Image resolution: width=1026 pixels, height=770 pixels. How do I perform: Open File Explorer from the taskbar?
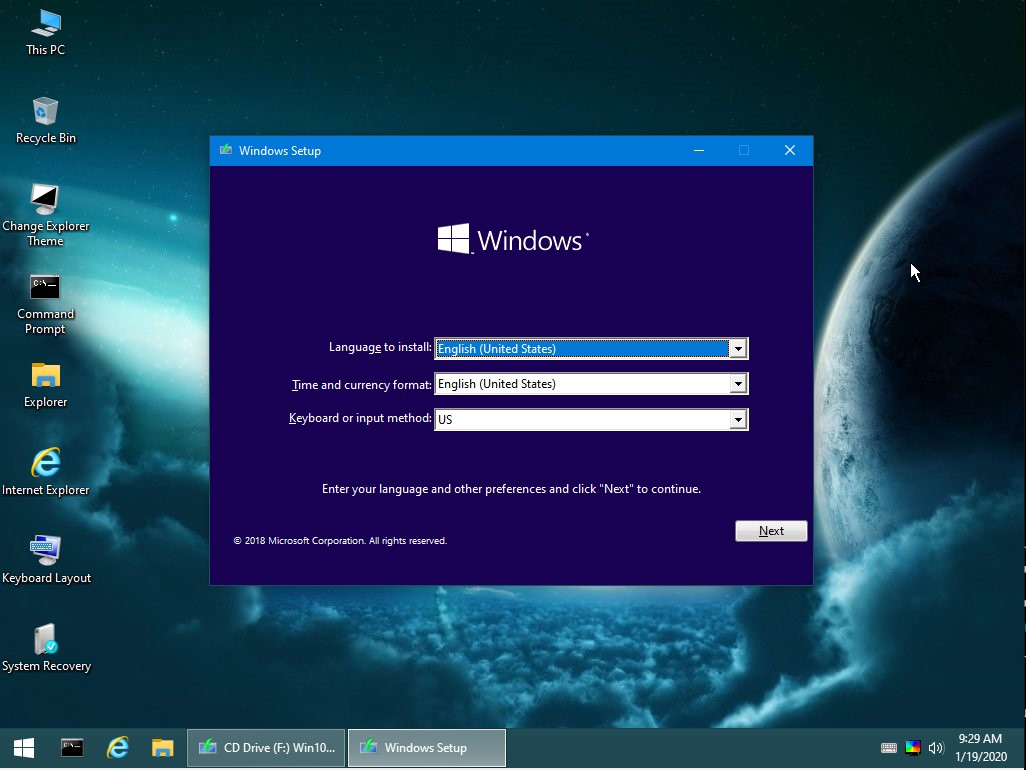coord(162,748)
